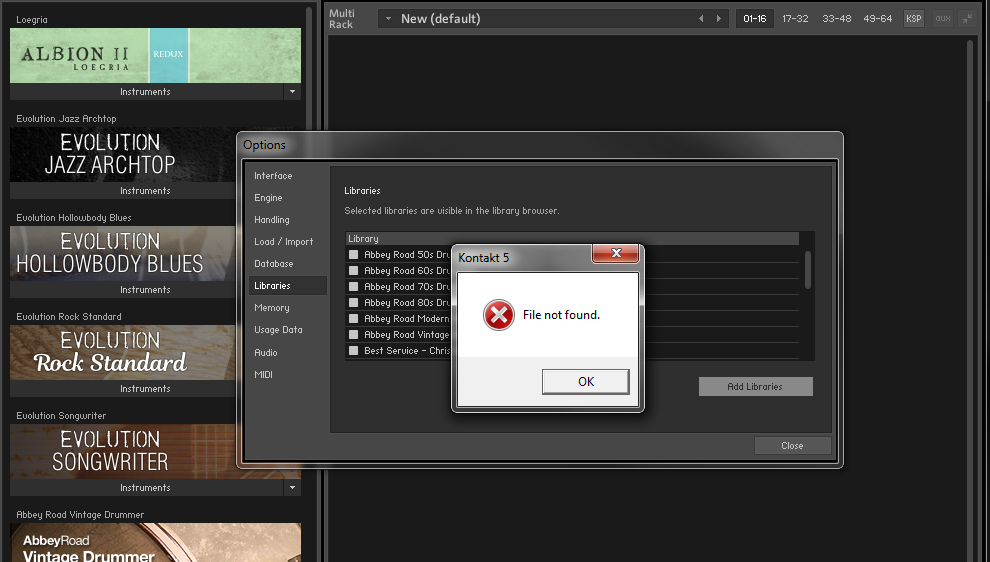990x562 pixels.
Task: Open the Engine options tab
Action: pyautogui.click(x=268, y=198)
